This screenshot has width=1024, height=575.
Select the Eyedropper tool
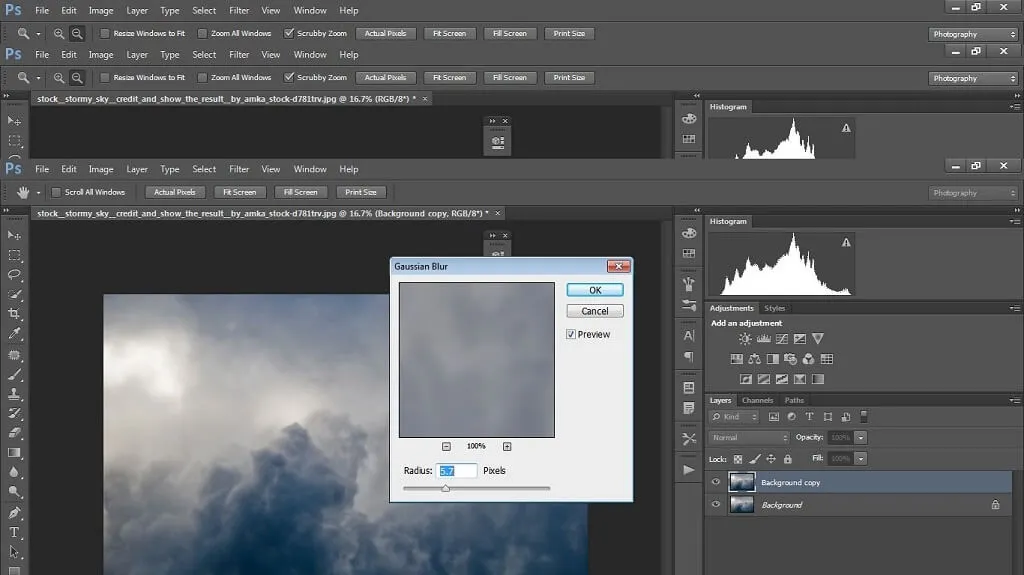click(x=15, y=334)
